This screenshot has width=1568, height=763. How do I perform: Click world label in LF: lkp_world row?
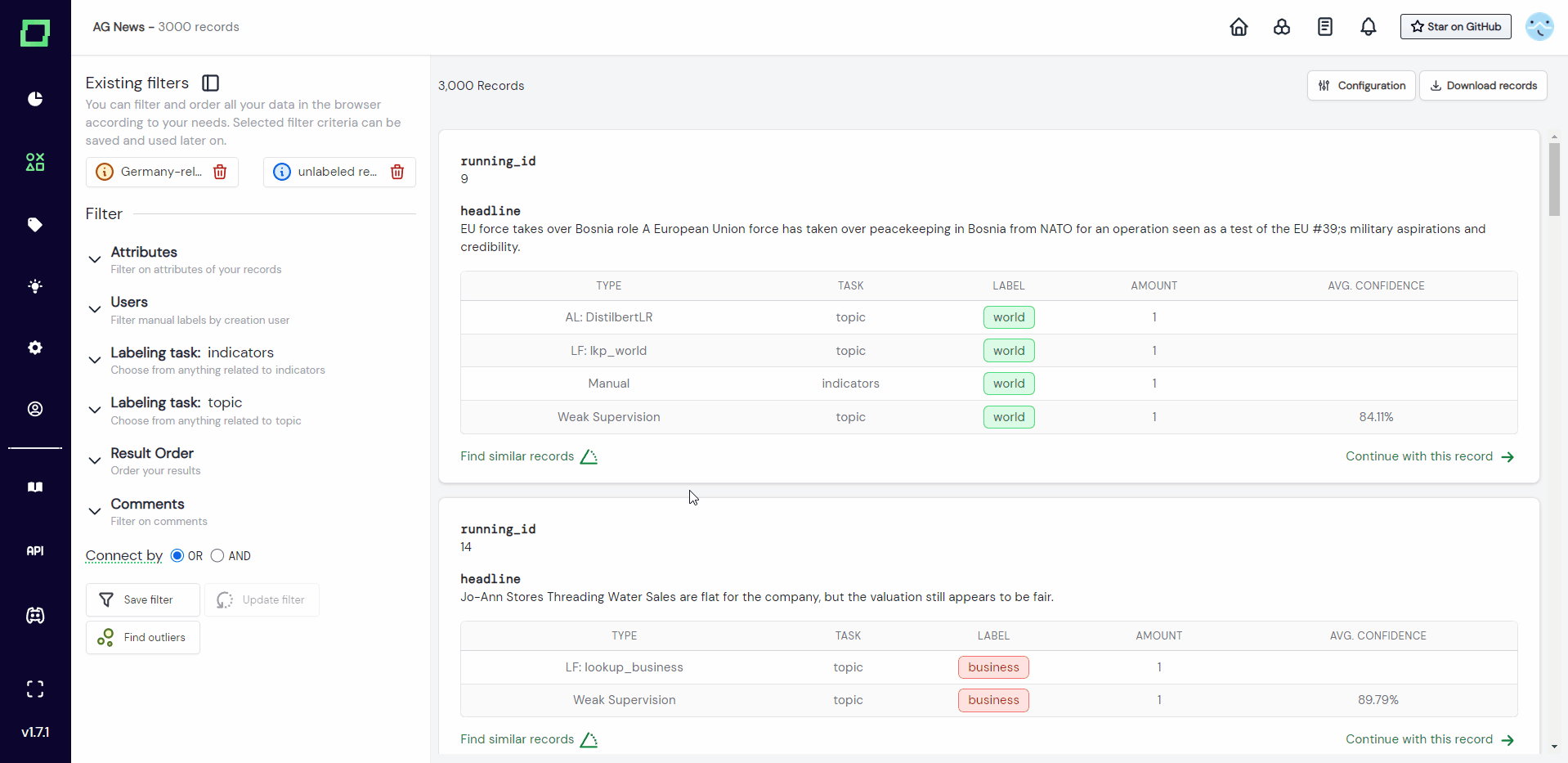coord(1009,351)
